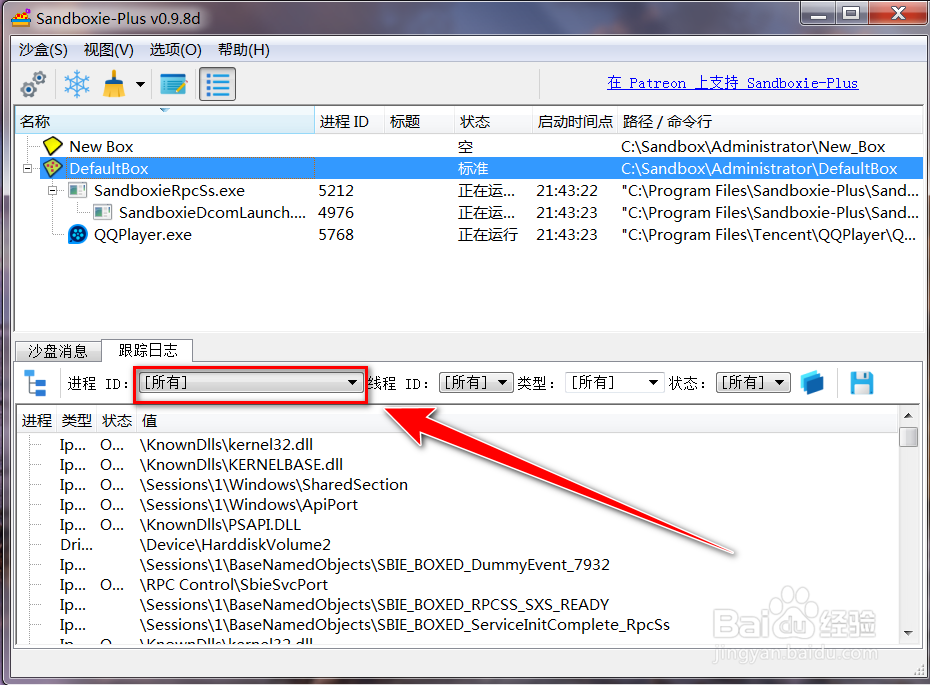Open the 沙盒(S) menu
Screen dimensions: 930x685
(x=43, y=50)
